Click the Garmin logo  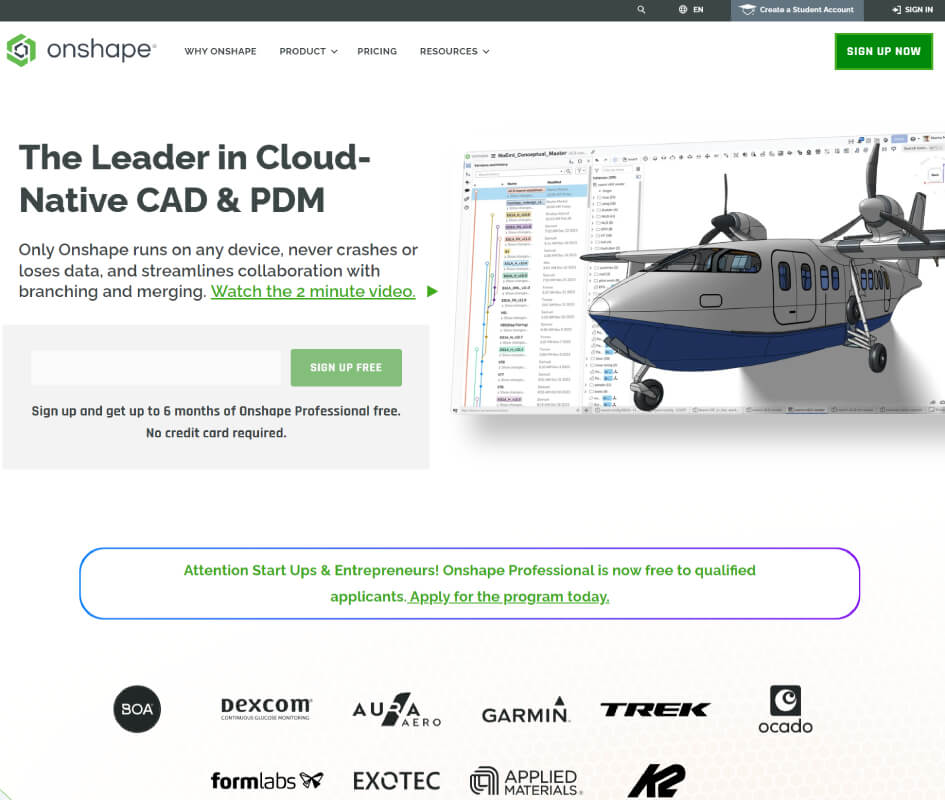pyautogui.click(x=526, y=710)
